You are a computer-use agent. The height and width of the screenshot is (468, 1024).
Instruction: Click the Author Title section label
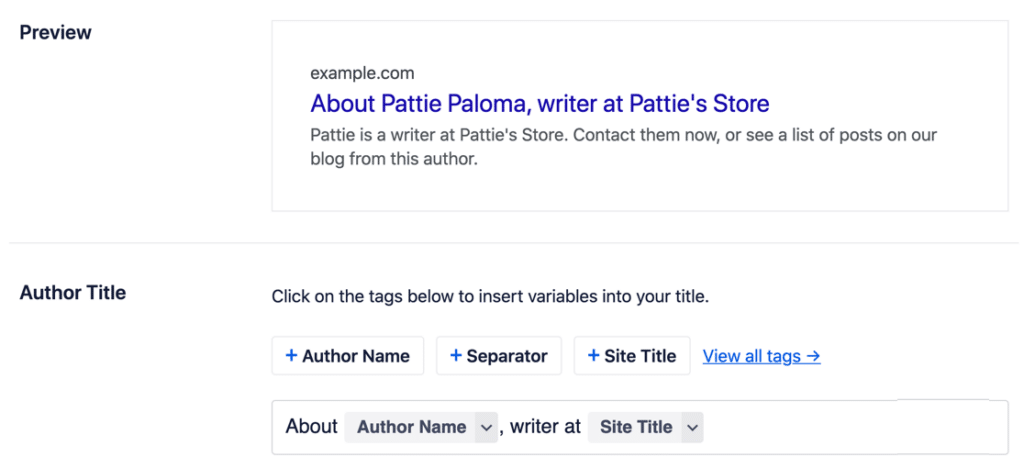(x=73, y=293)
